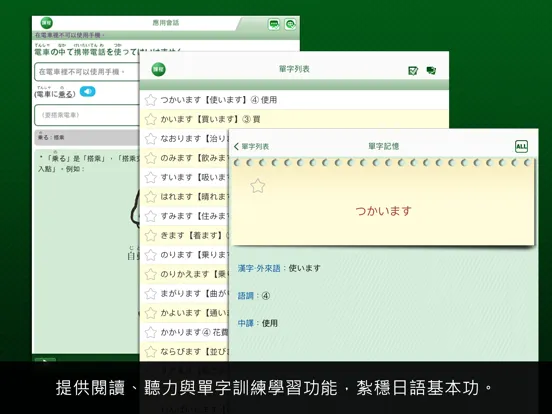552x414 pixels.
Task: Select かよいます word entry
Action: tap(184, 313)
